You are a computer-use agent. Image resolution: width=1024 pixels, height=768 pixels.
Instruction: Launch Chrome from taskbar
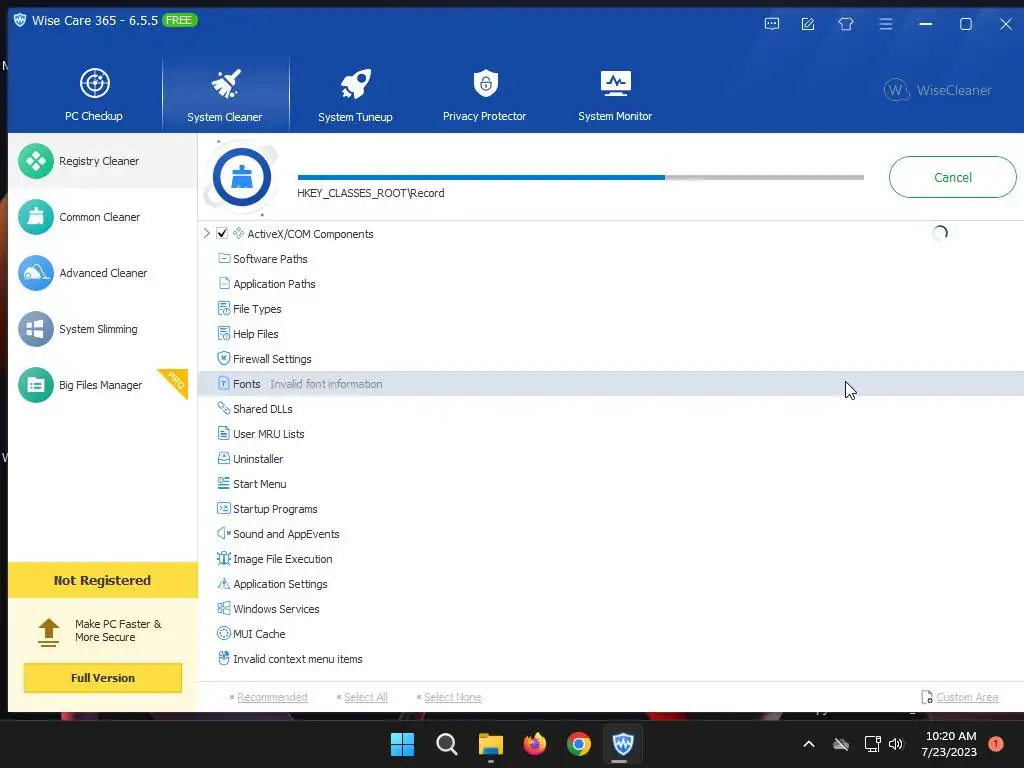point(579,744)
